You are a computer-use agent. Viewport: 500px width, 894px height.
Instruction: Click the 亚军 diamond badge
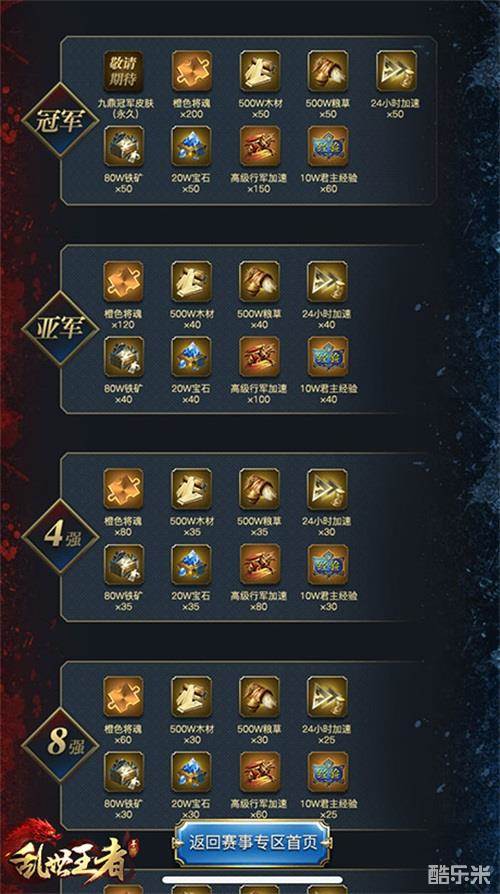pyautogui.click(x=60, y=329)
